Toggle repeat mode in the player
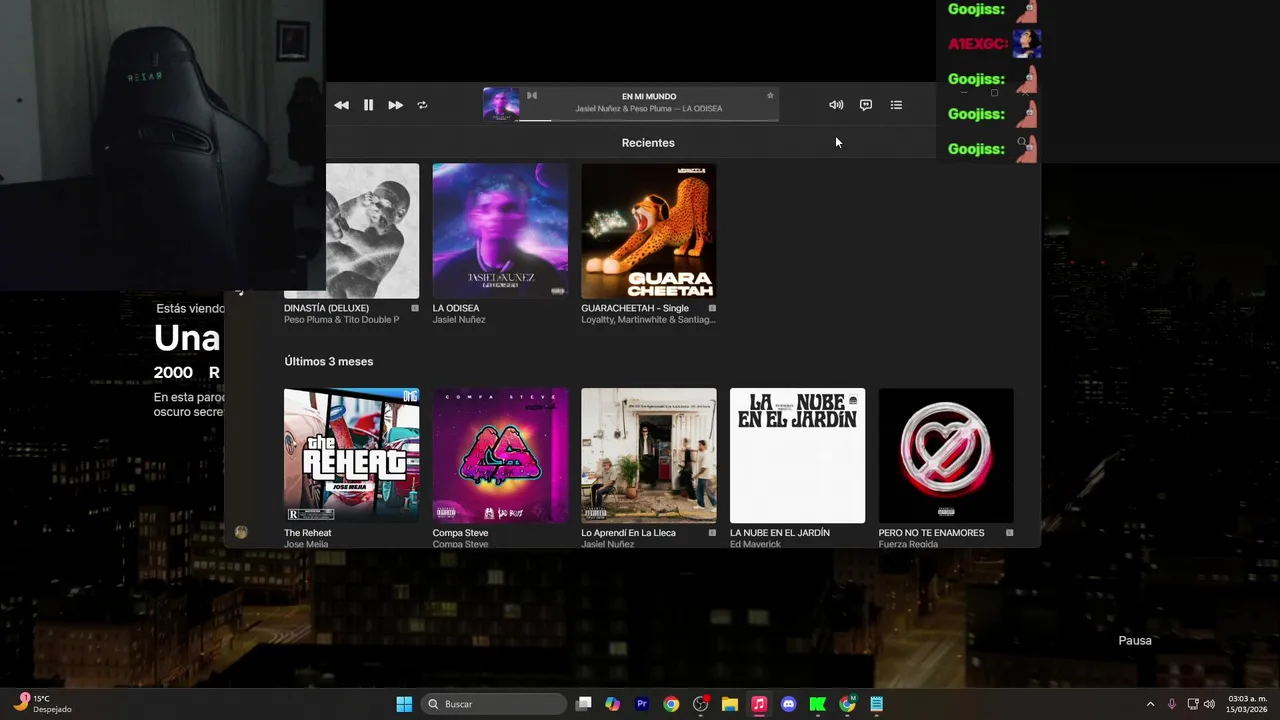Viewport: 1280px width, 720px height. coord(422,105)
